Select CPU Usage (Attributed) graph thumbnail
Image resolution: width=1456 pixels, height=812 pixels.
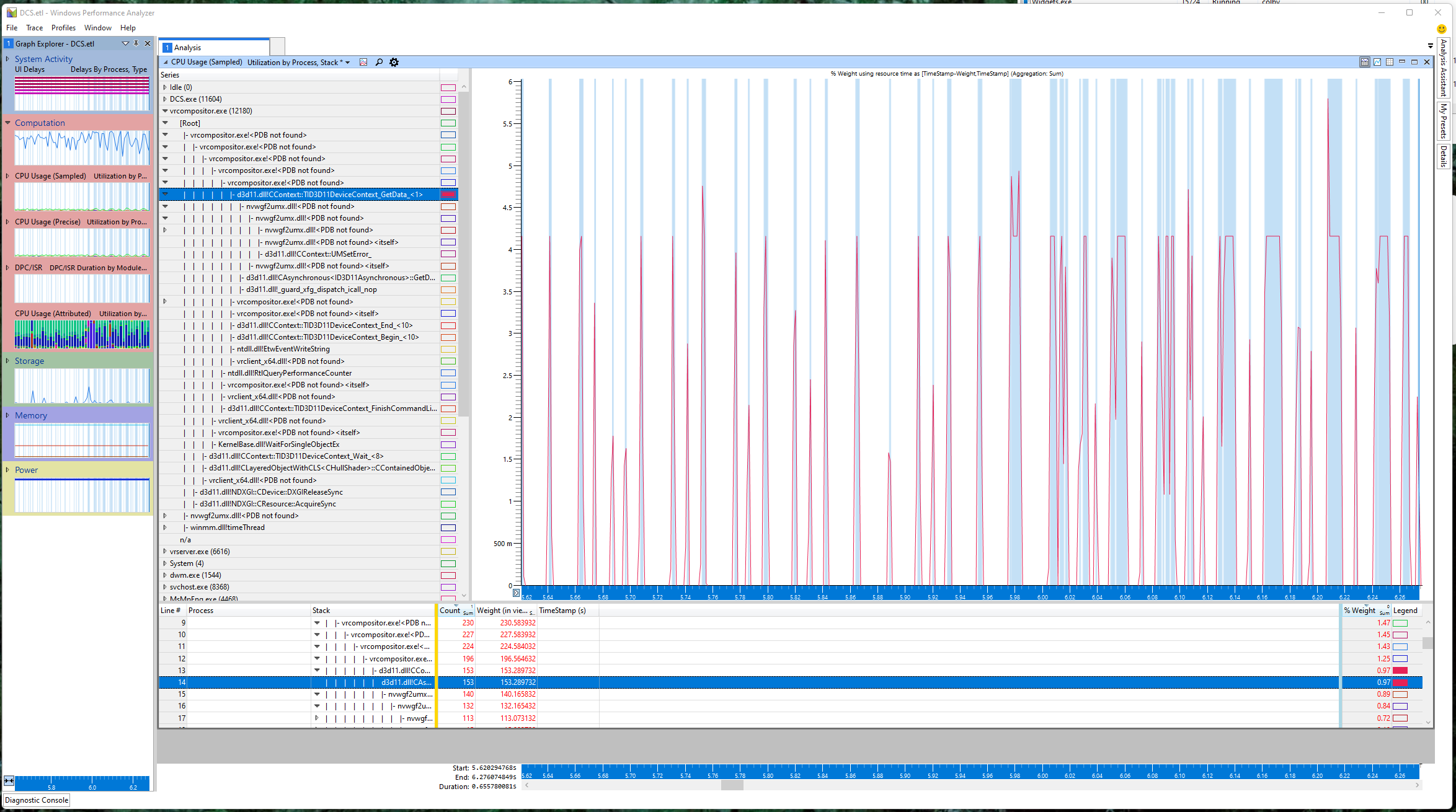[x=82, y=334]
